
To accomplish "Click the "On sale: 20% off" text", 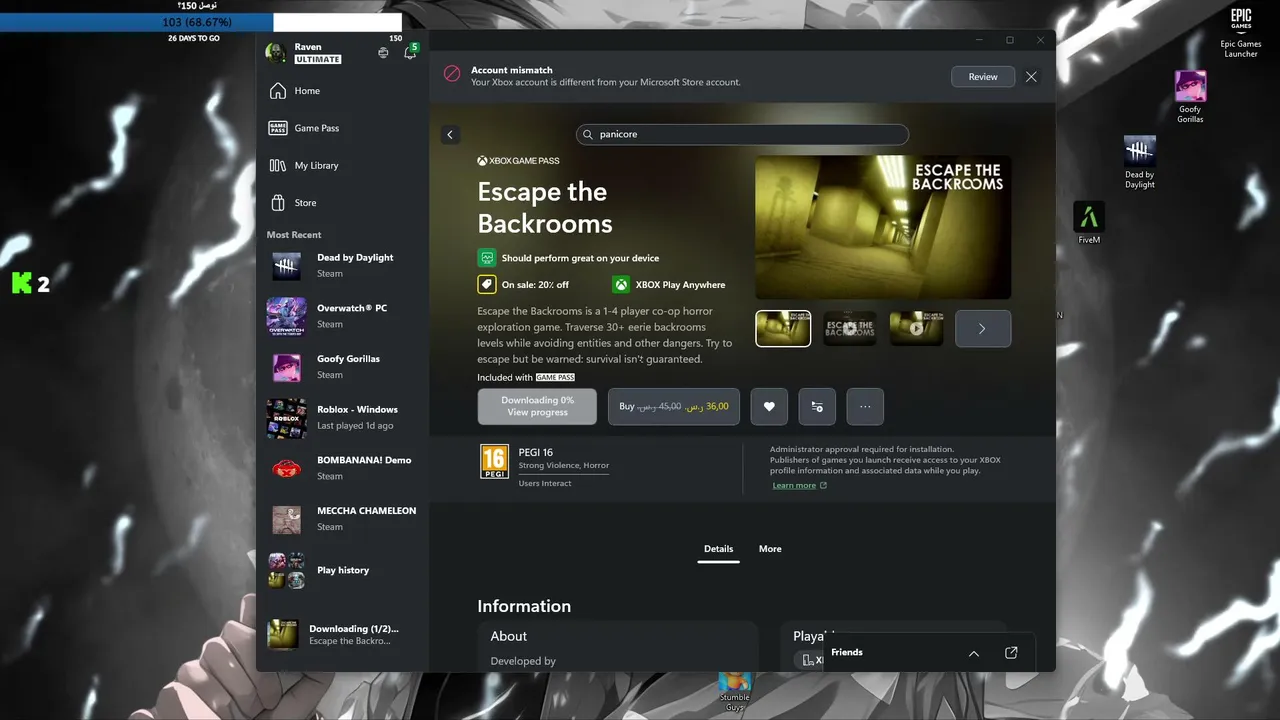I will coord(535,285).
